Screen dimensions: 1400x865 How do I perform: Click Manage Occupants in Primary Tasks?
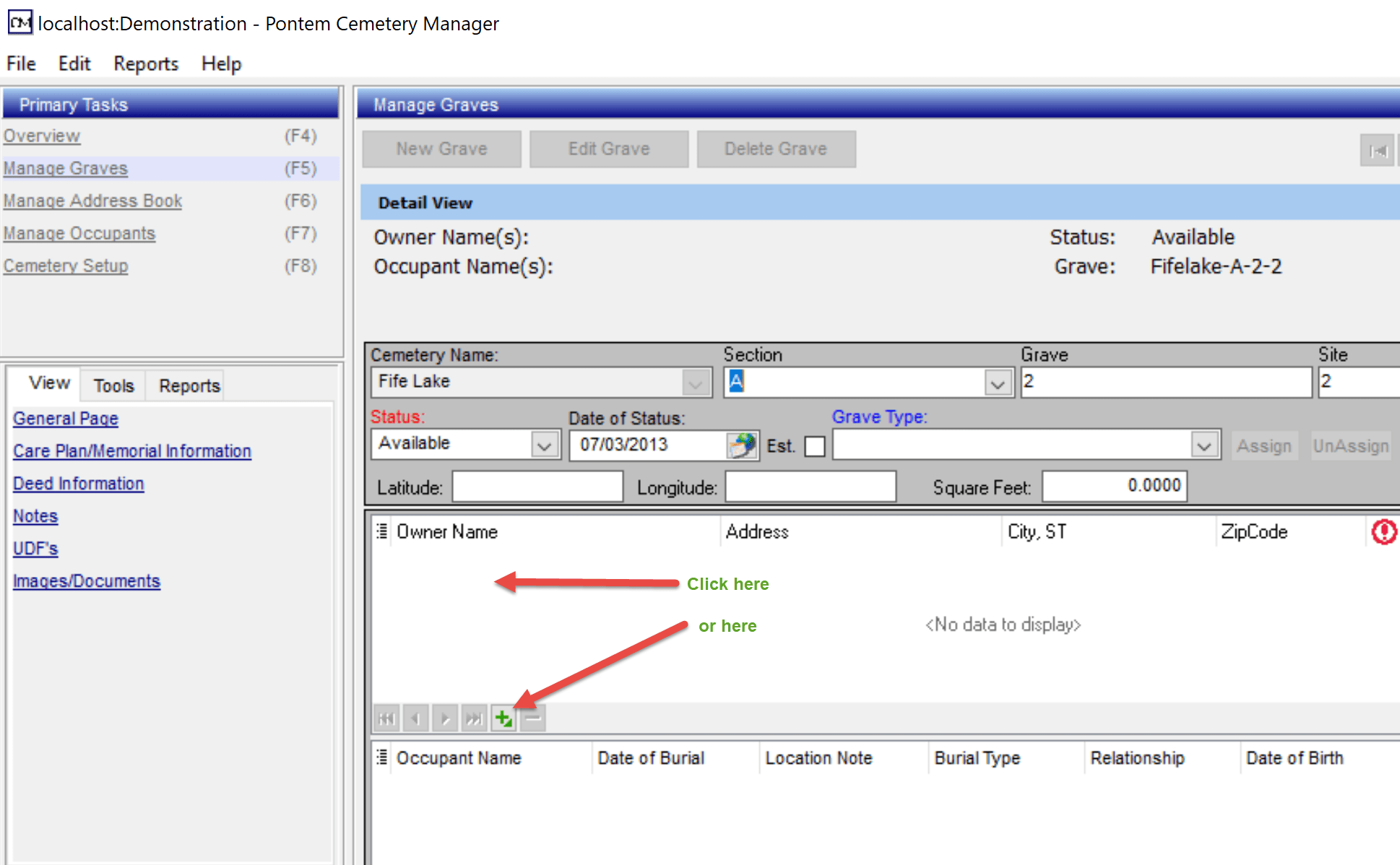pyautogui.click(x=79, y=233)
